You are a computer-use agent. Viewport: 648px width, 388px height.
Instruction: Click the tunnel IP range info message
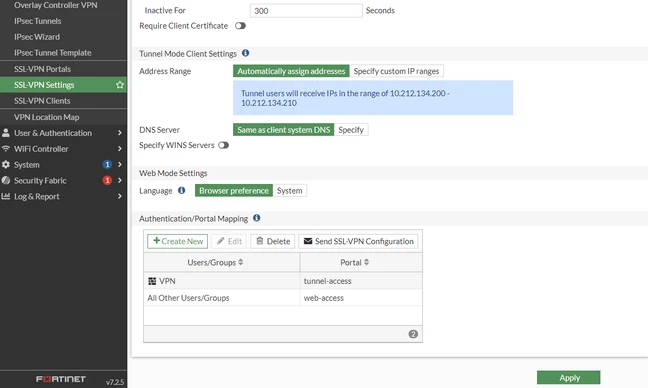pos(373,98)
